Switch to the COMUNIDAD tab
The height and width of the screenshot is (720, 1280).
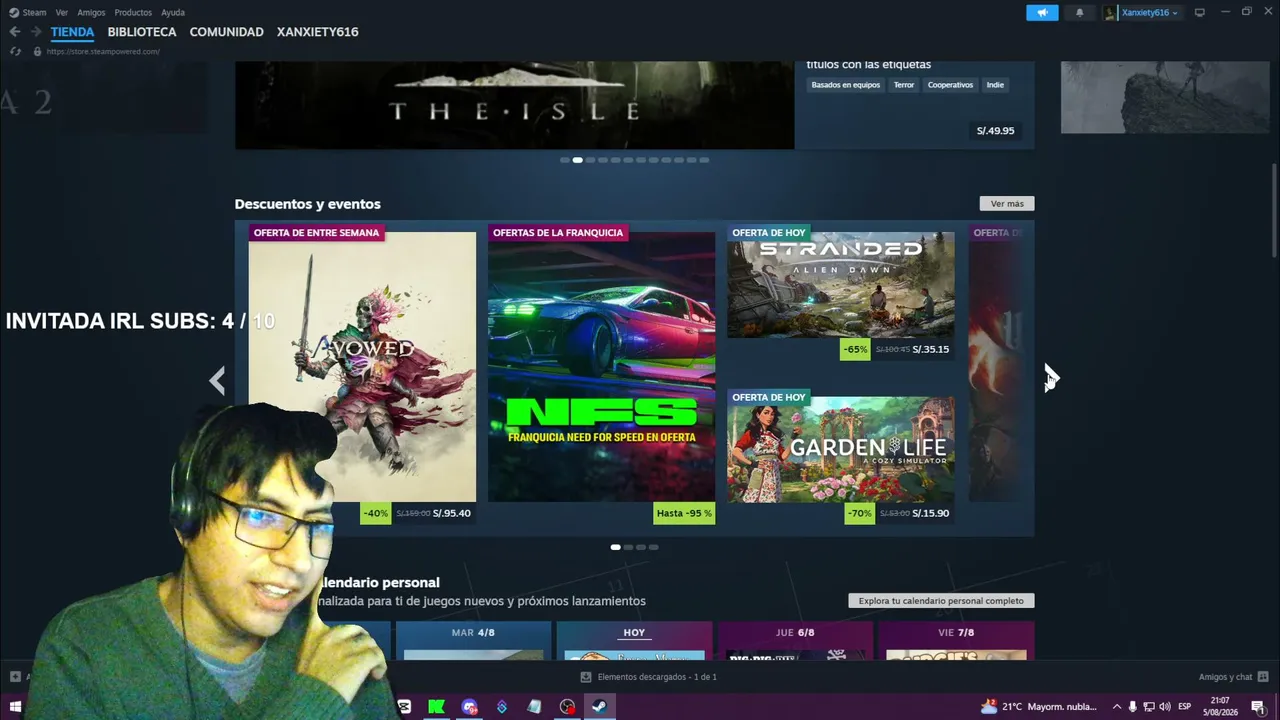click(x=227, y=32)
